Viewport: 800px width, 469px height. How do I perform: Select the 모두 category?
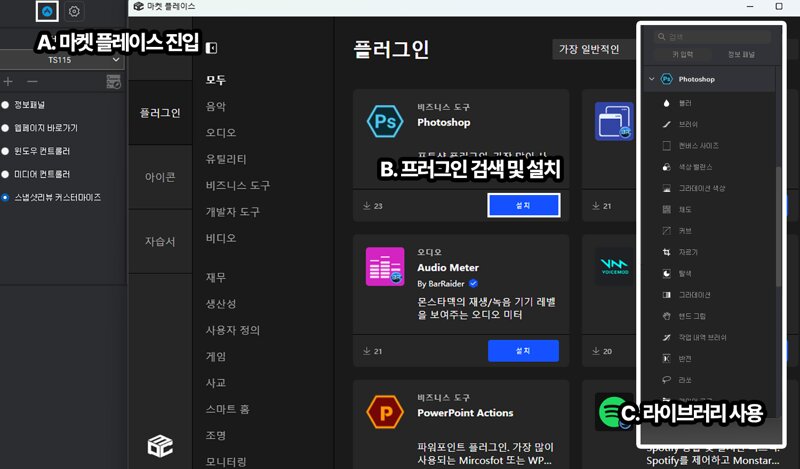click(x=216, y=80)
